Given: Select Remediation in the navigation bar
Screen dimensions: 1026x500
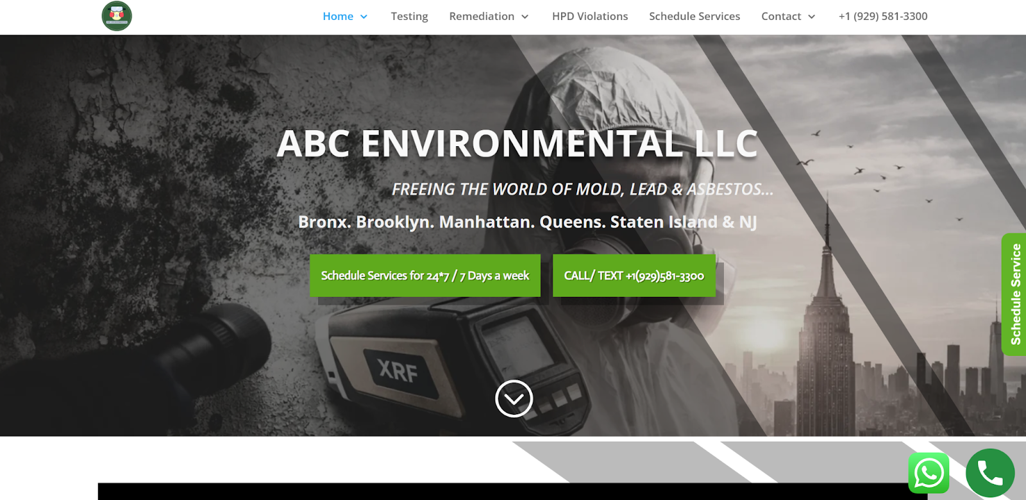Looking at the screenshot, I should 481,16.
